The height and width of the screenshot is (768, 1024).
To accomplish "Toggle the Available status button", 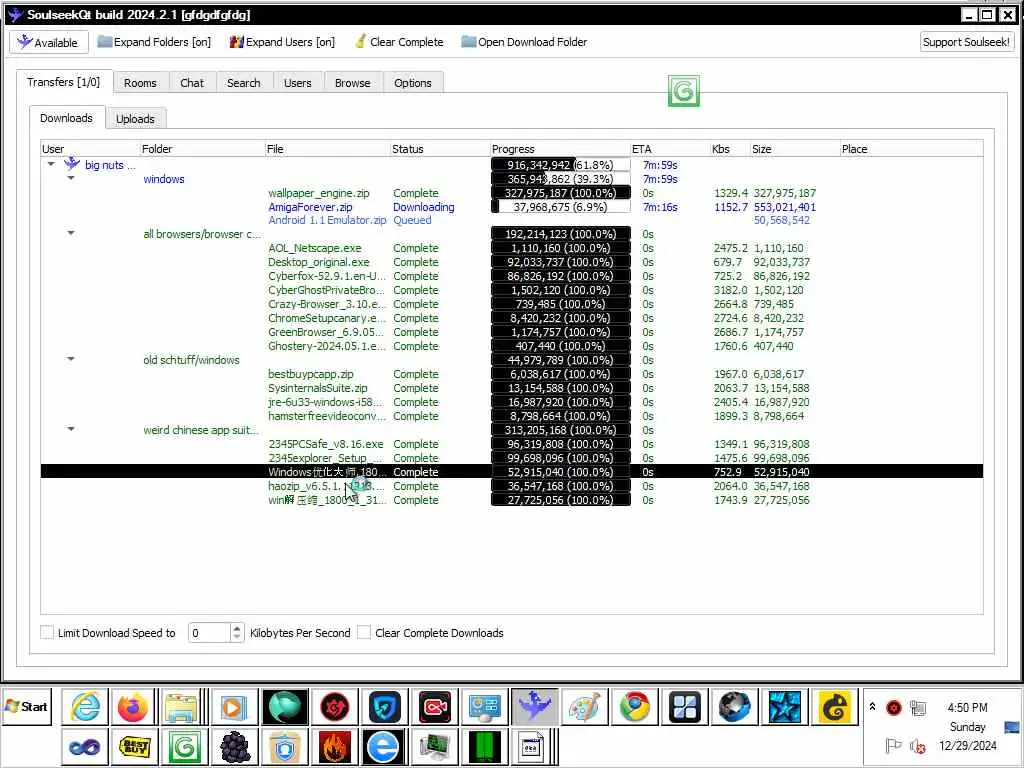I will point(48,42).
